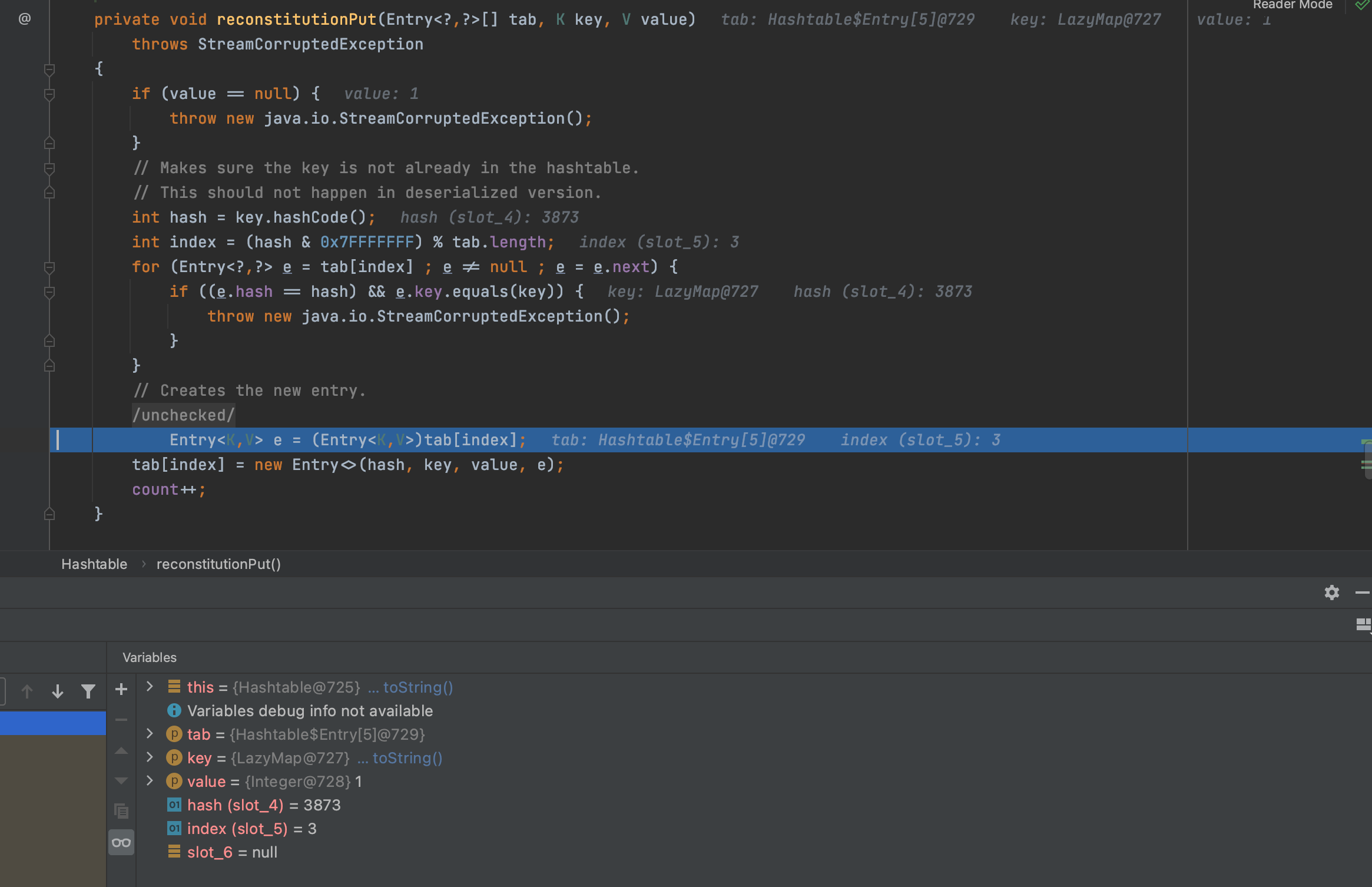The height and width of the screenshot is (887, 1372).
Task: Click the duplicate watch copy icon
Action: point(121,811)
